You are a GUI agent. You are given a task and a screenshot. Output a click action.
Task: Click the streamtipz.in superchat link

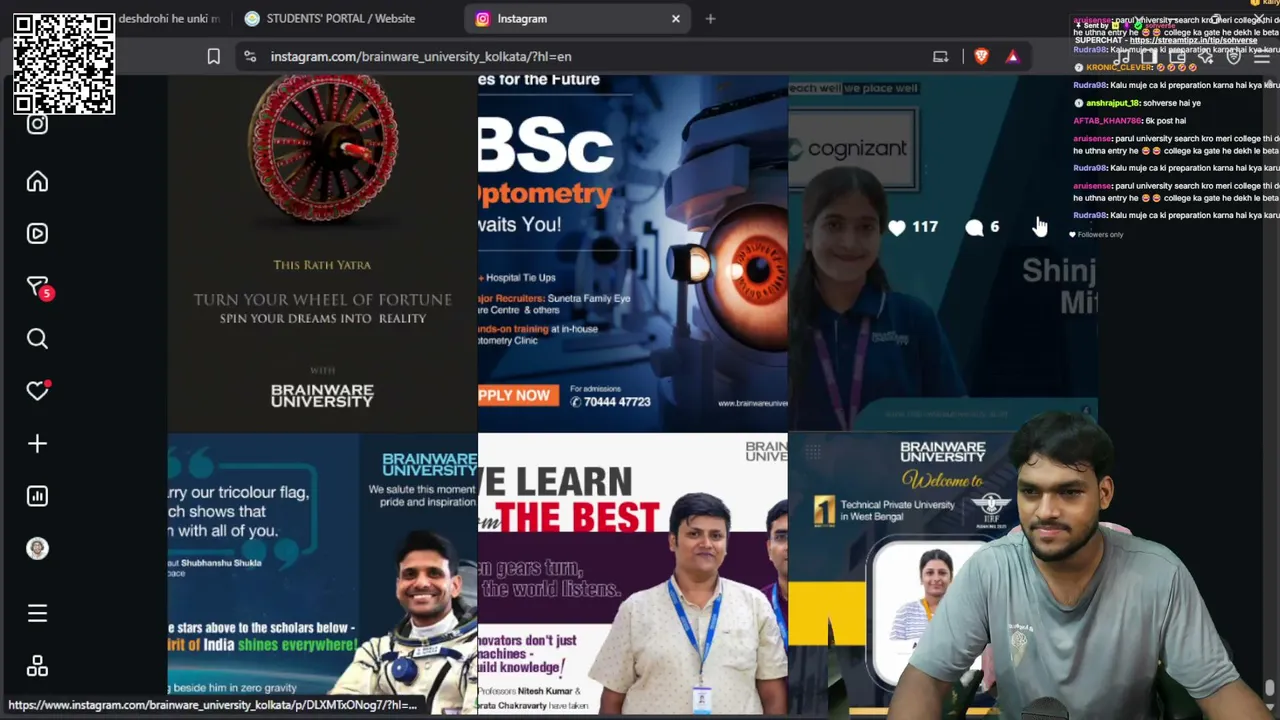tap(1193, 41)
